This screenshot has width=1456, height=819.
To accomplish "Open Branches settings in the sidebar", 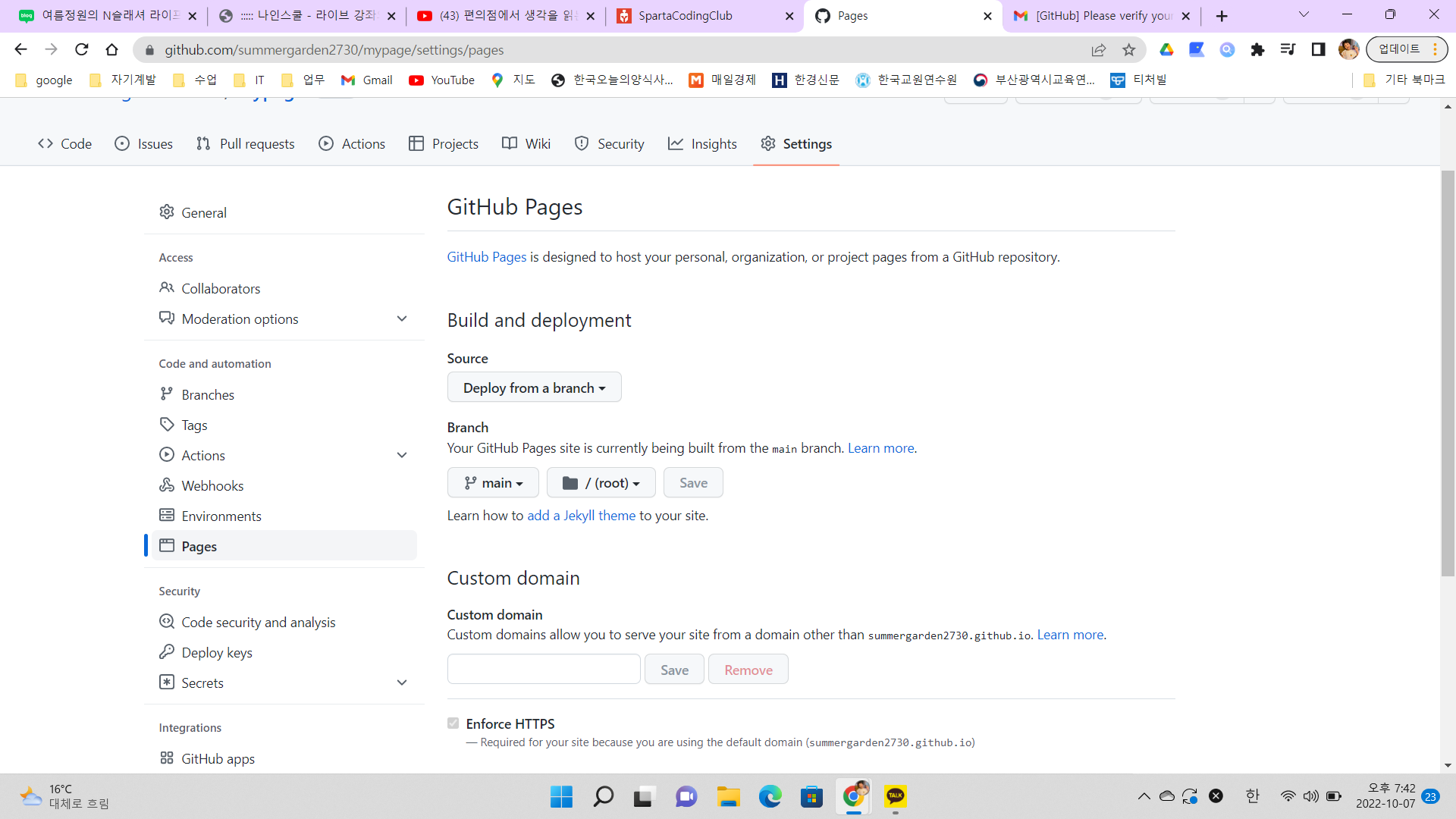I will 284,395.
